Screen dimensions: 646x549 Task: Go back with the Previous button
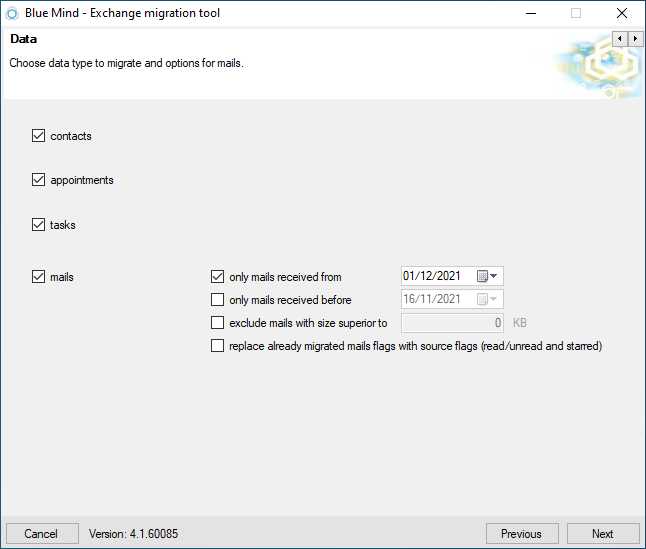[522, 534]
